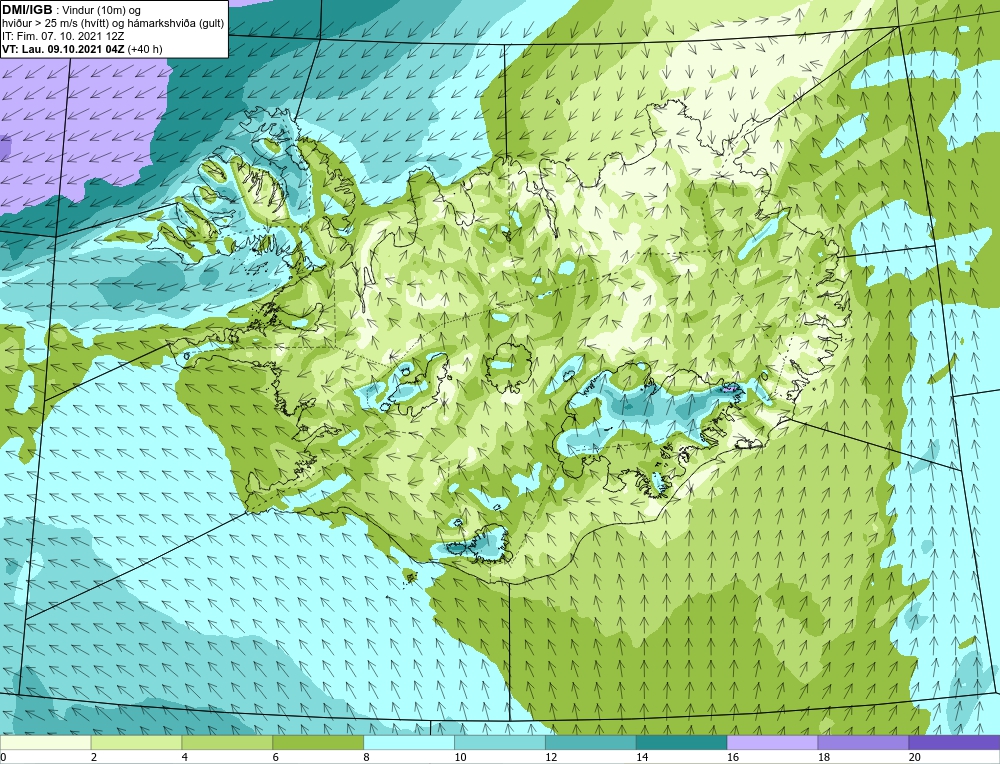This screenshot has height=764, width=1000.
Task: Click the scale label '8' on the color bar
Action: point(367,757)
